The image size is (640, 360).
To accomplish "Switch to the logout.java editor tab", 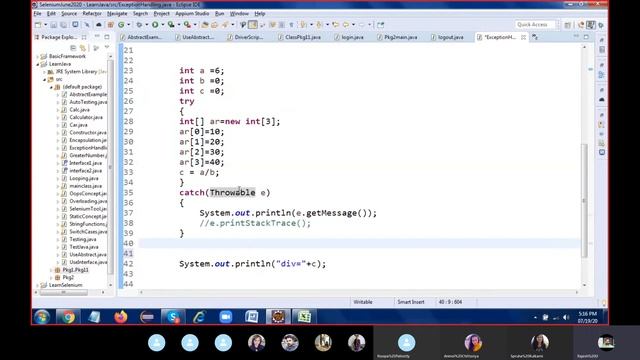I will 447,37.
